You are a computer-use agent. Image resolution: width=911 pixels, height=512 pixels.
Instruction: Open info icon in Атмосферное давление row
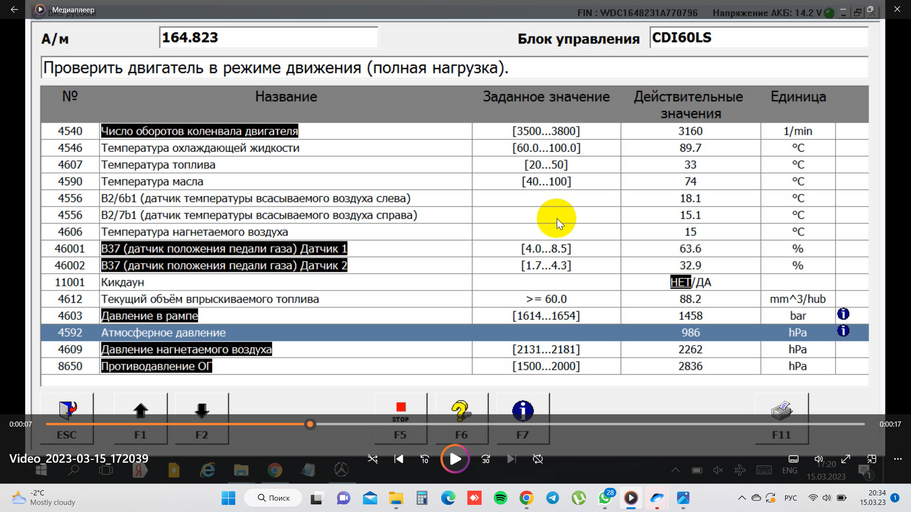click(x=843, y=332)
